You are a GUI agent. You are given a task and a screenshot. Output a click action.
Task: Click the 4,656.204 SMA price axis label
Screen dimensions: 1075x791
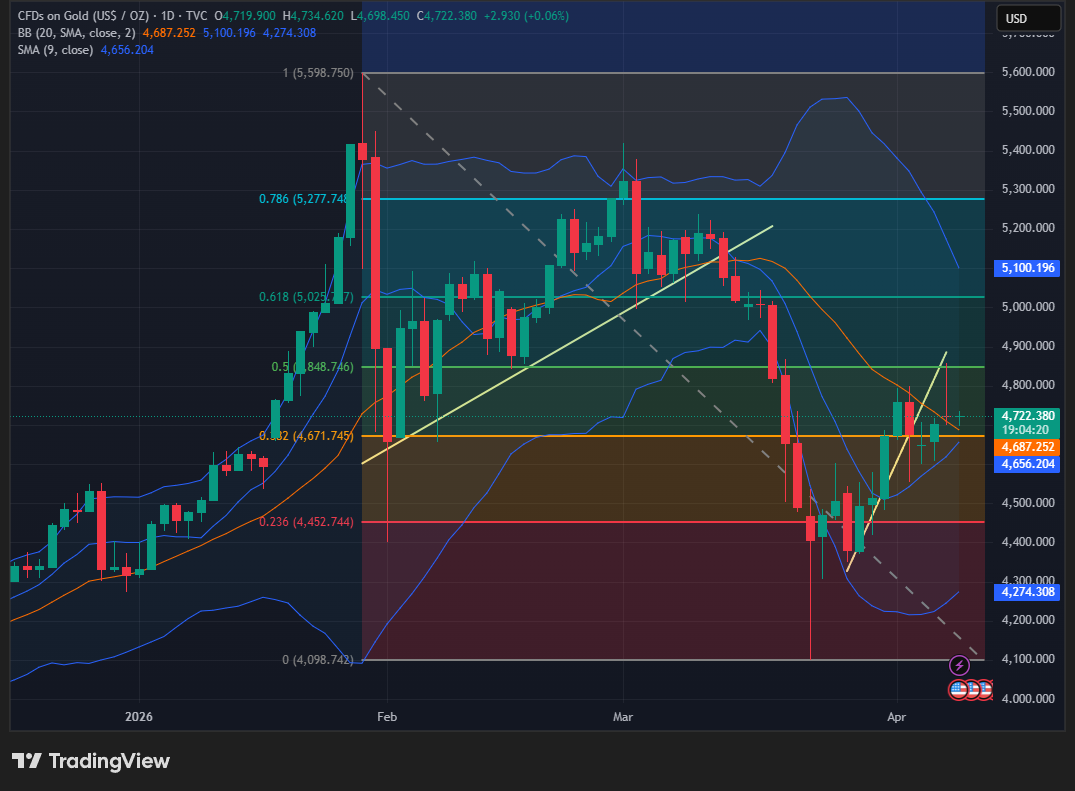[x=1029, y=465]
